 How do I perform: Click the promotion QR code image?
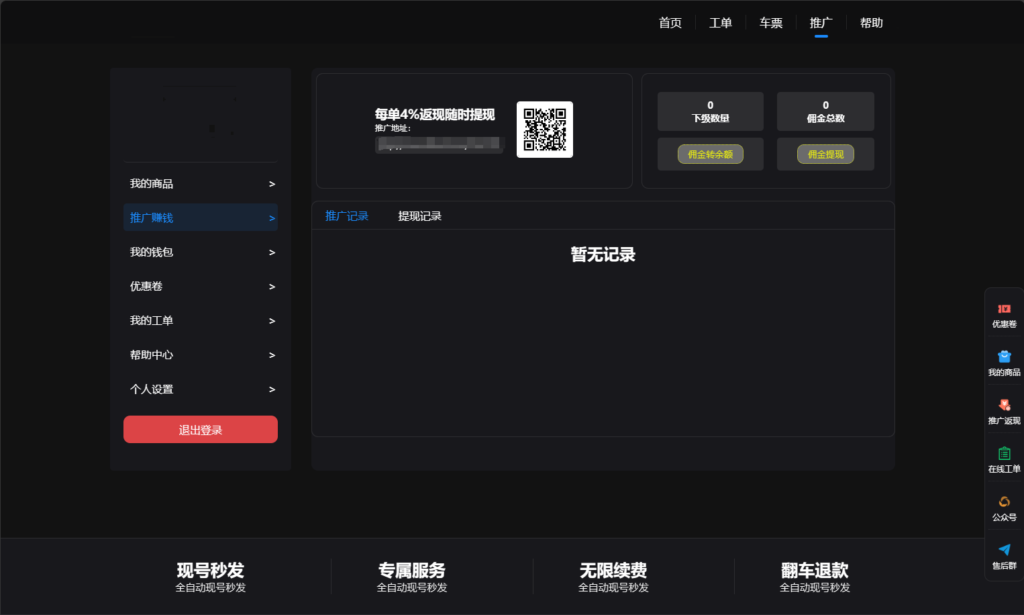544,129
